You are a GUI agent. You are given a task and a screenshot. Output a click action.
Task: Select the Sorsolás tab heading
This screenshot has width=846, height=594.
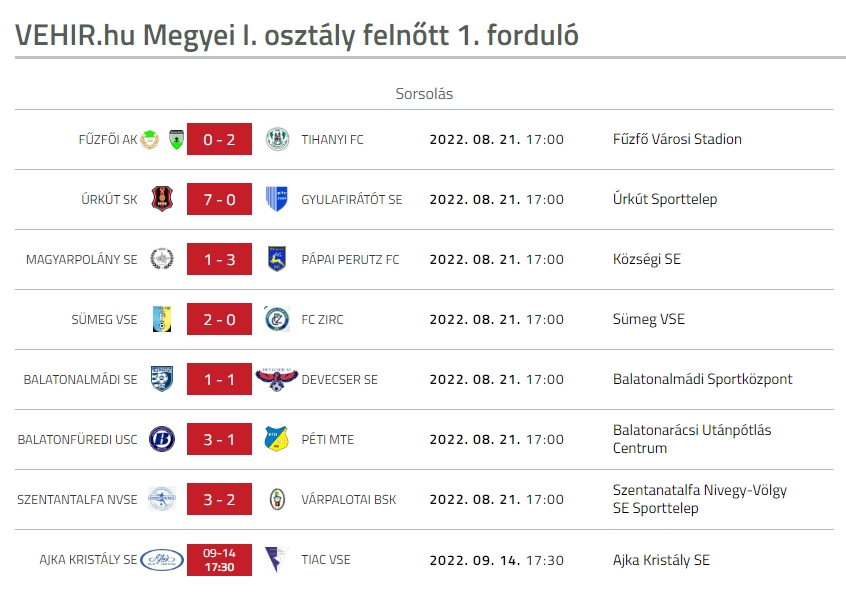click(424, 94)
